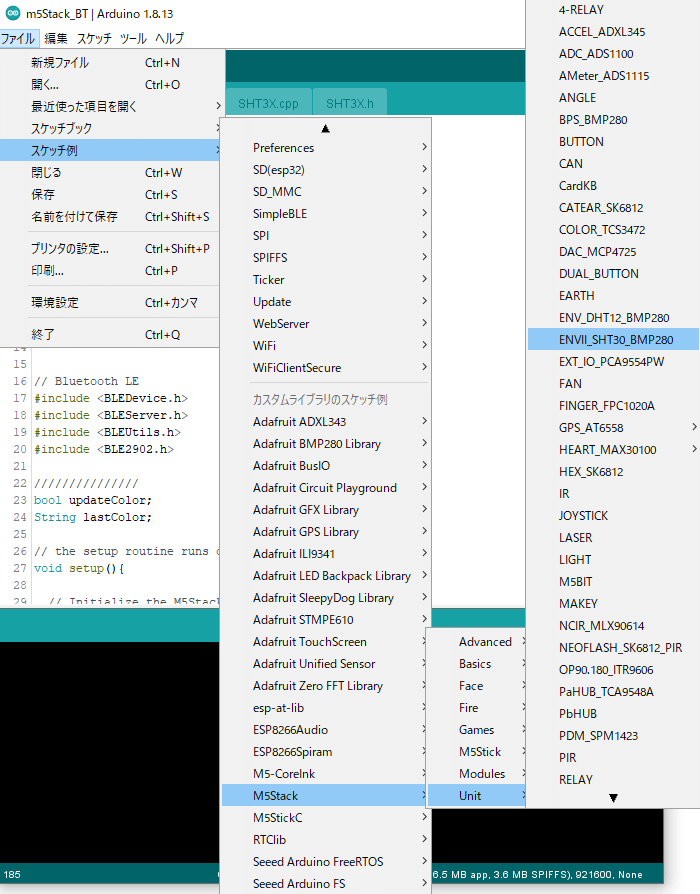The image size is (700, 894).
Task: Open the 4-RELAY example sketch
Action: click(613, 10)
